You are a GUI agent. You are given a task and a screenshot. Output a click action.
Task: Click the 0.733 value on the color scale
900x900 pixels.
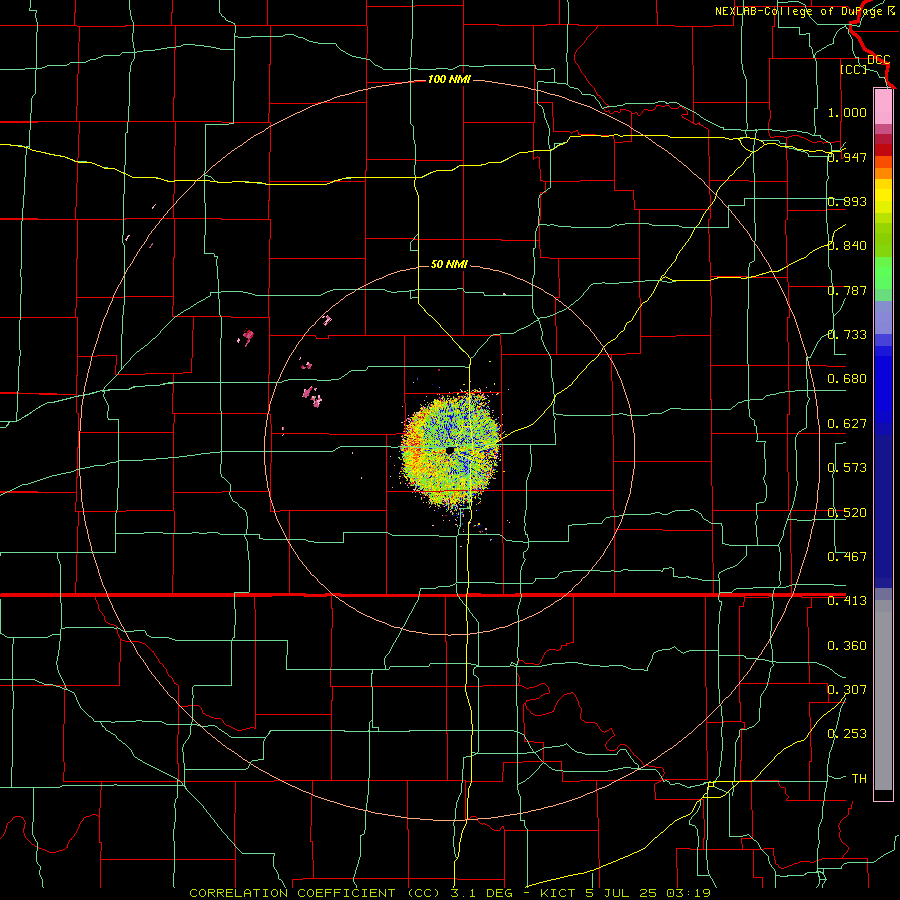tap(847, 335)
